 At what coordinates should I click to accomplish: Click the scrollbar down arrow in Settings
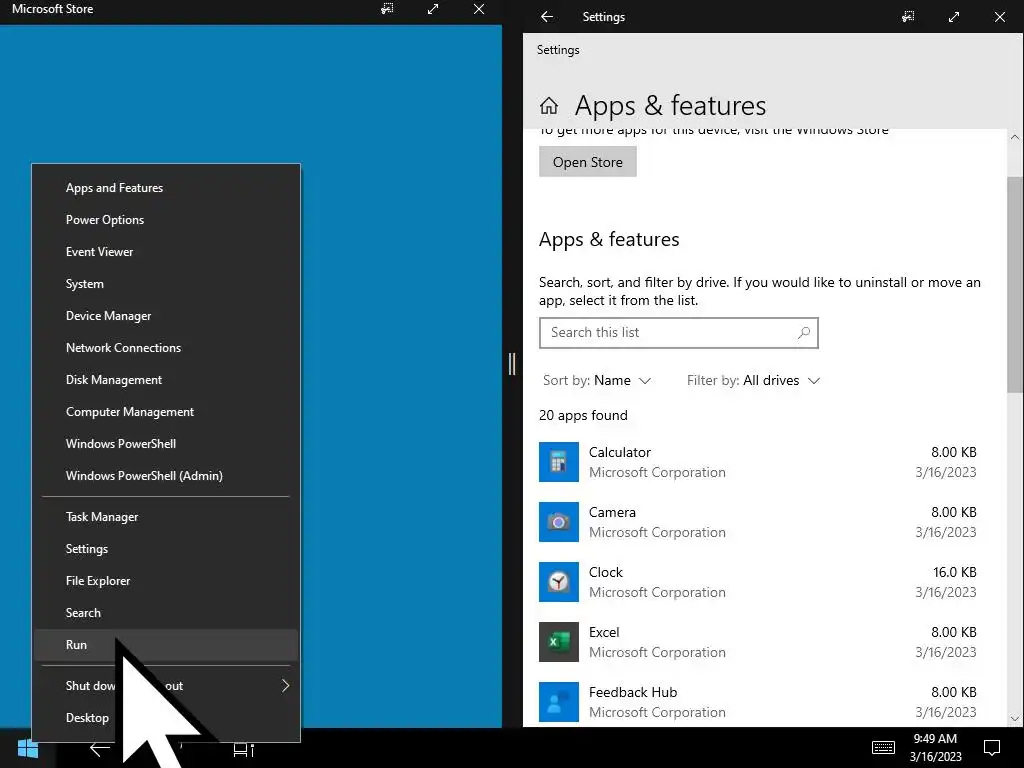[1015, 719]
